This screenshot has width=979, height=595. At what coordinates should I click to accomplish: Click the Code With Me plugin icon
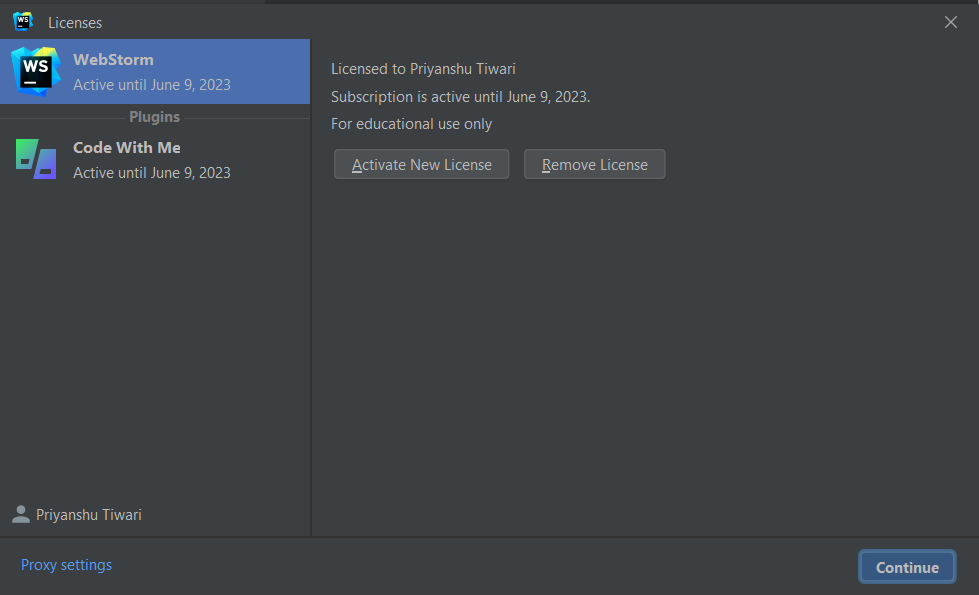coord(36,159)
